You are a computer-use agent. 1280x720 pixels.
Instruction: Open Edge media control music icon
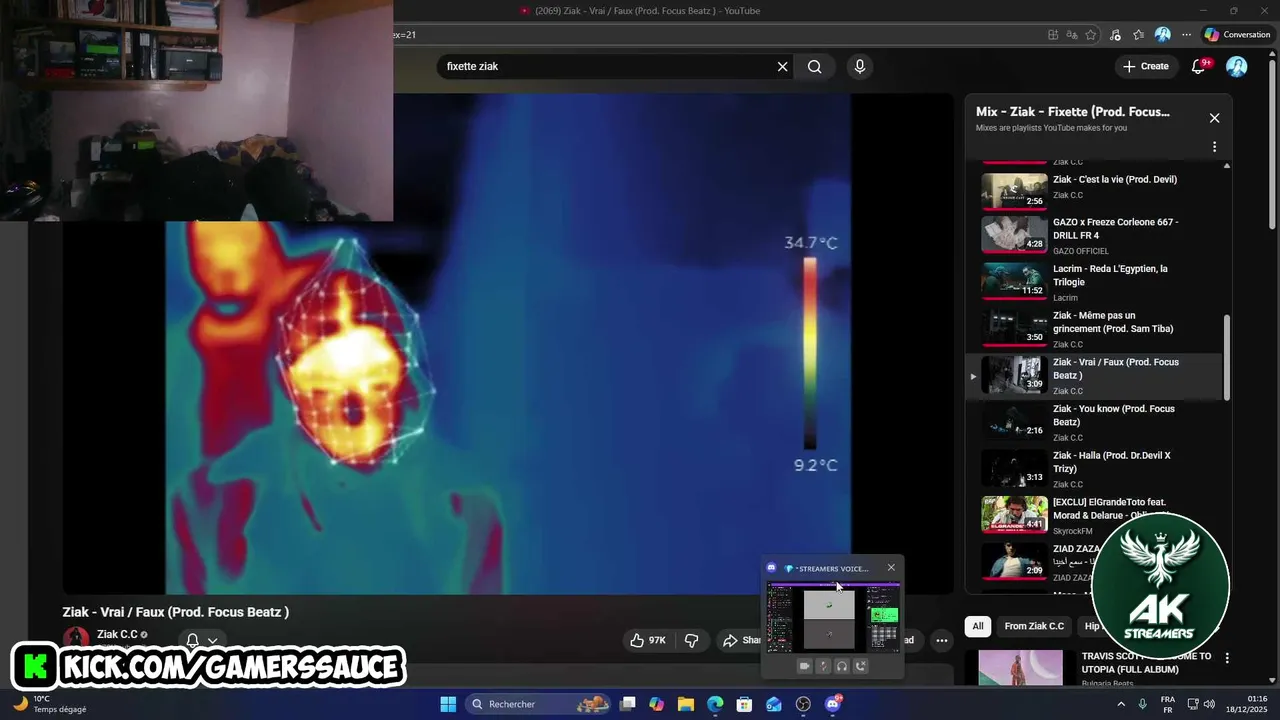[x=1115, y=34]
